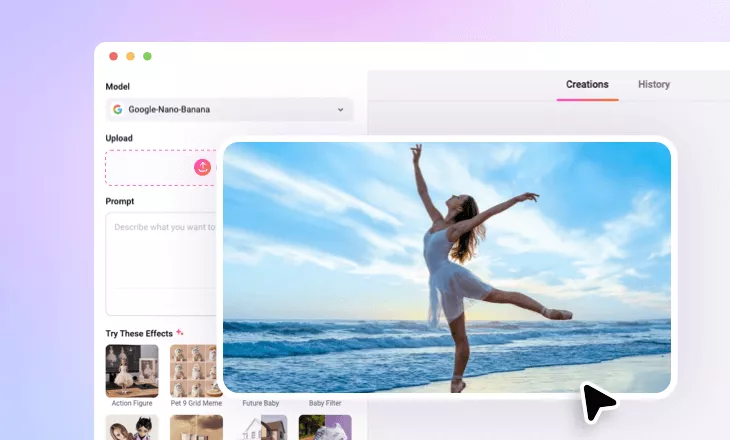Click the Google logo icon in Model field
Viewport: 730px width, 440px height.
(x=118, y=109)
